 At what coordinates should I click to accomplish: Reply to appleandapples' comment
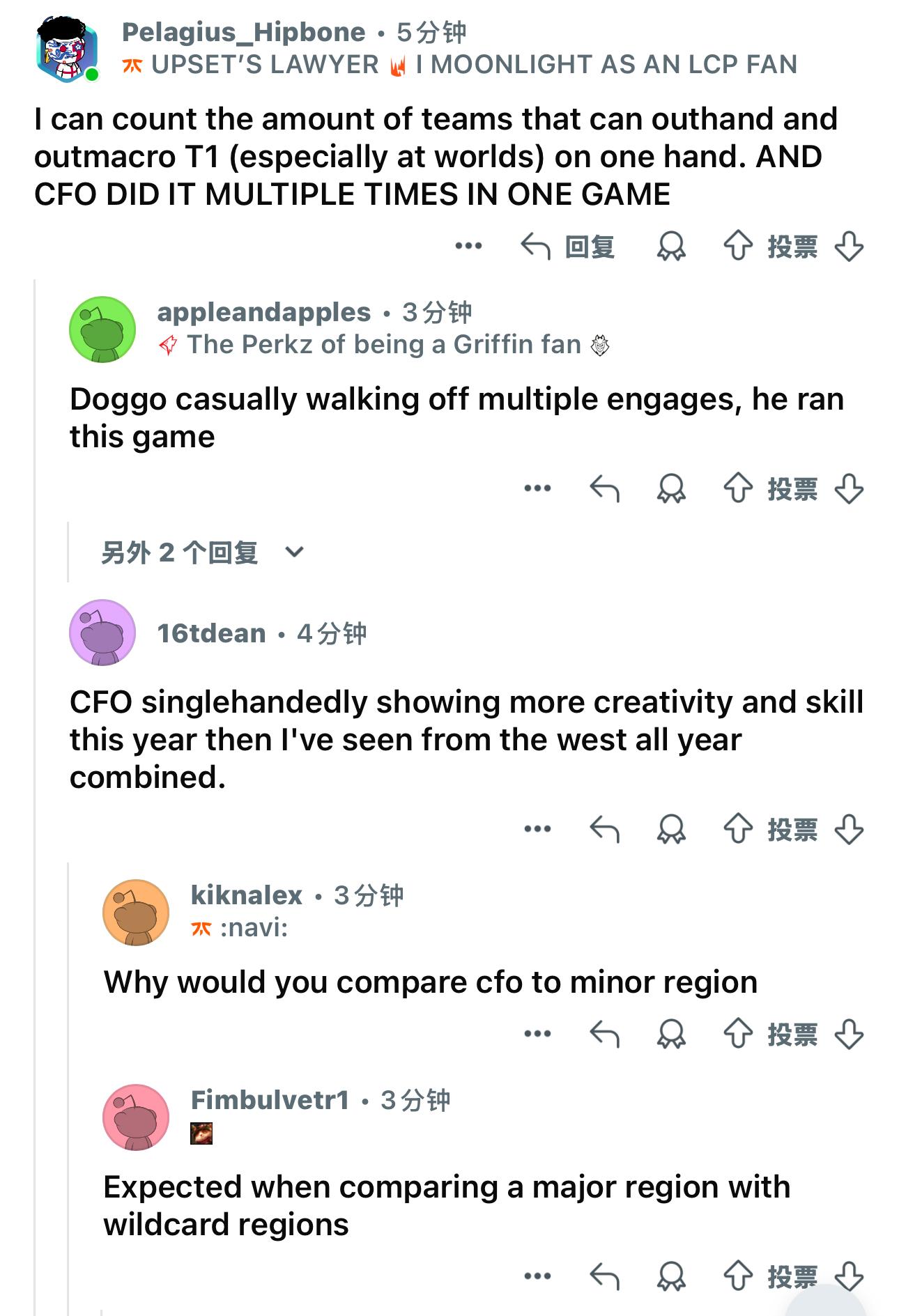click(x=604, y=488)
